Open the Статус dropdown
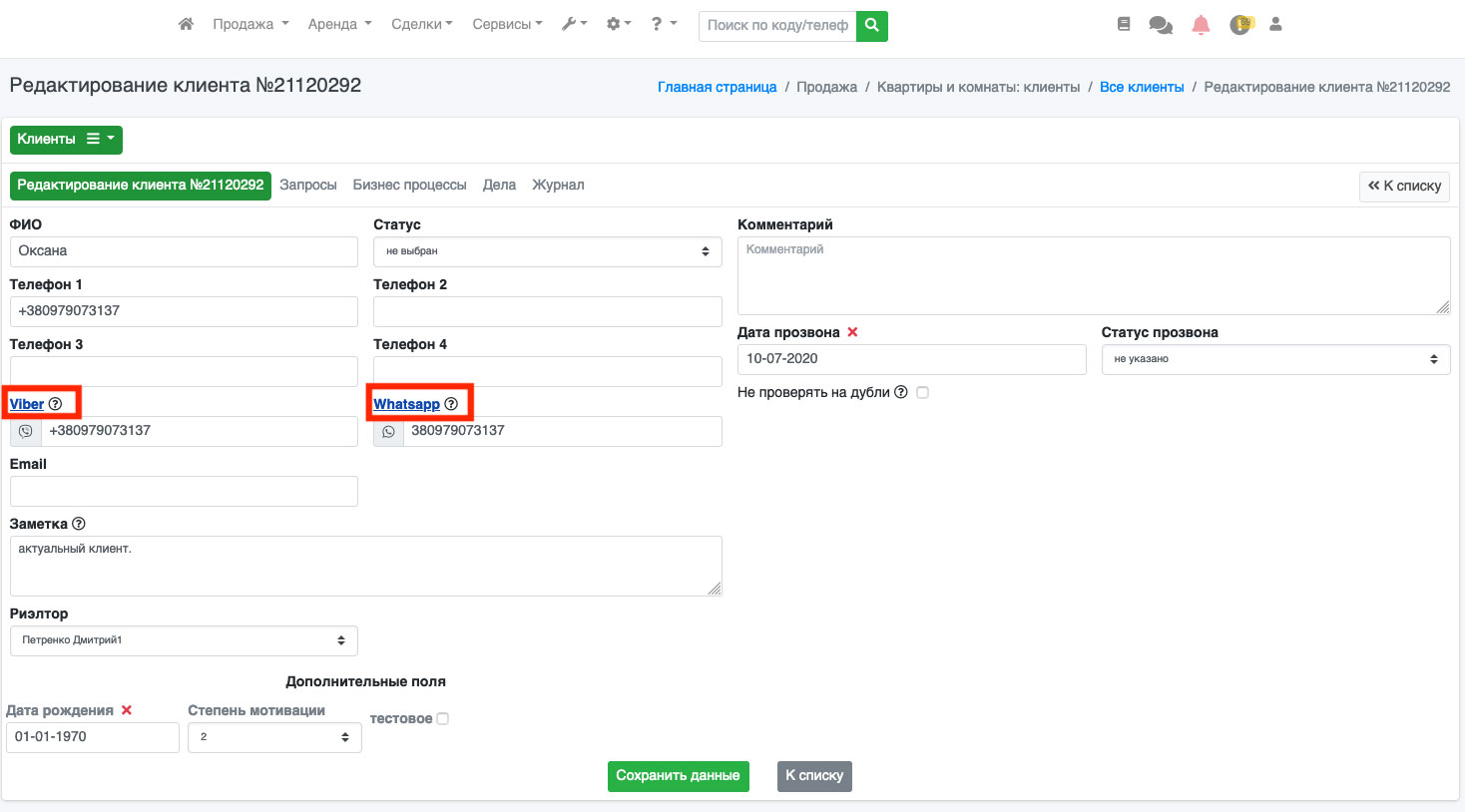Screen dimensions: 1465x812 547,251
